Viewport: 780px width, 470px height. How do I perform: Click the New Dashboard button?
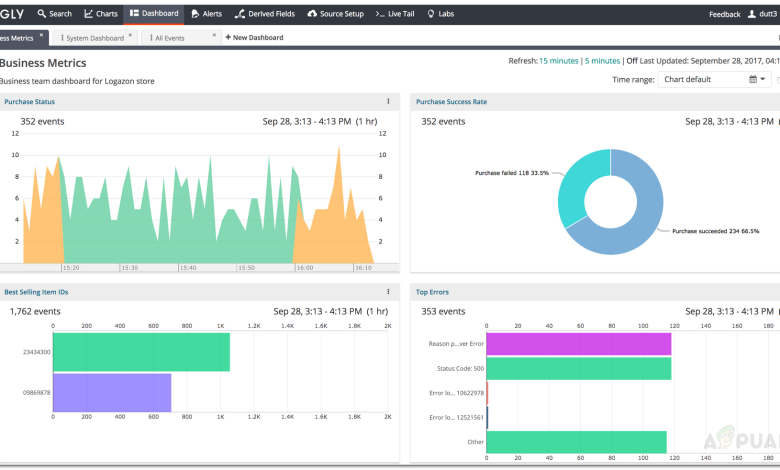(254, 37)
